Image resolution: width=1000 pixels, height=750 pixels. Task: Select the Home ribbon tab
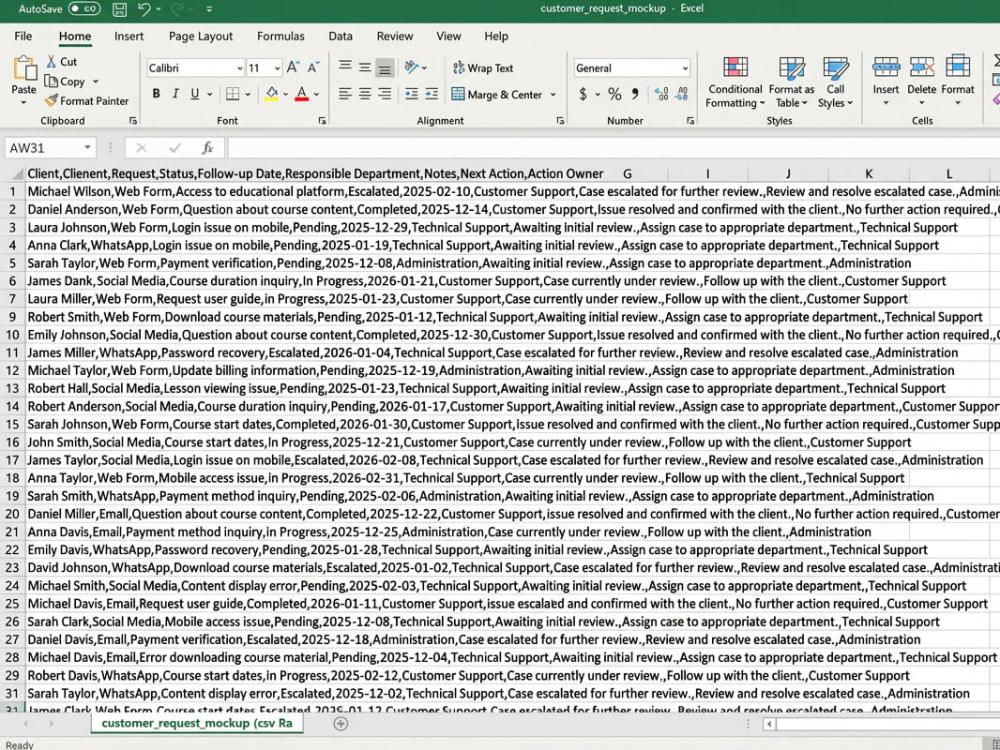[x=75, y=36]
